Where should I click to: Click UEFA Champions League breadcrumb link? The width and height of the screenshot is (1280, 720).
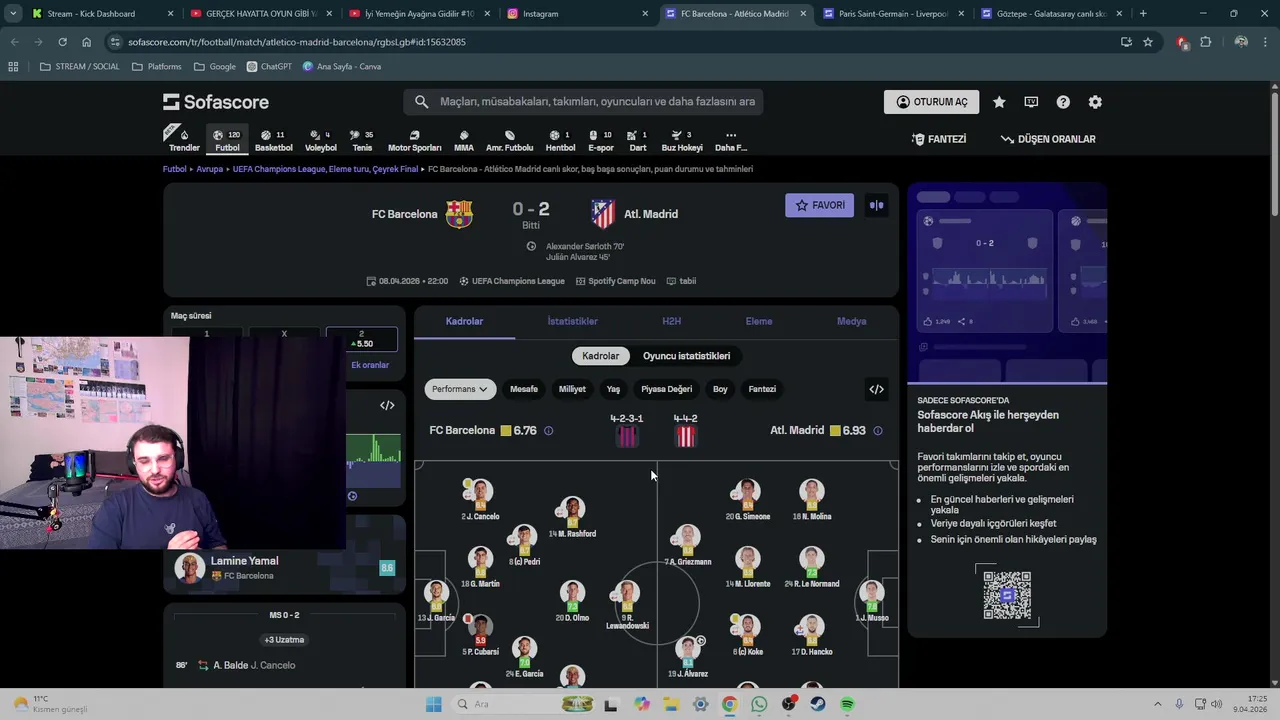click(325, 169)
